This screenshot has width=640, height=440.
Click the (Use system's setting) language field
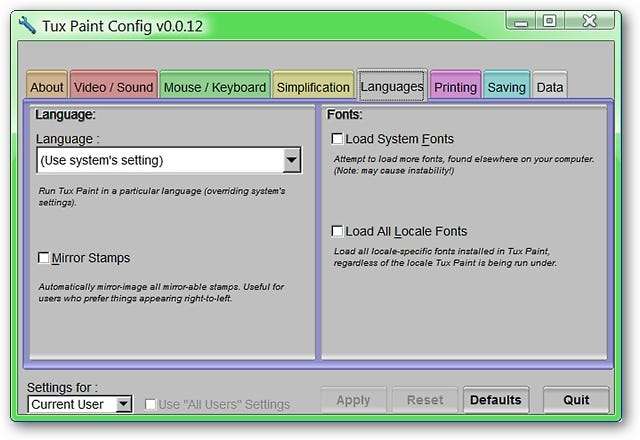click(169, 160)
